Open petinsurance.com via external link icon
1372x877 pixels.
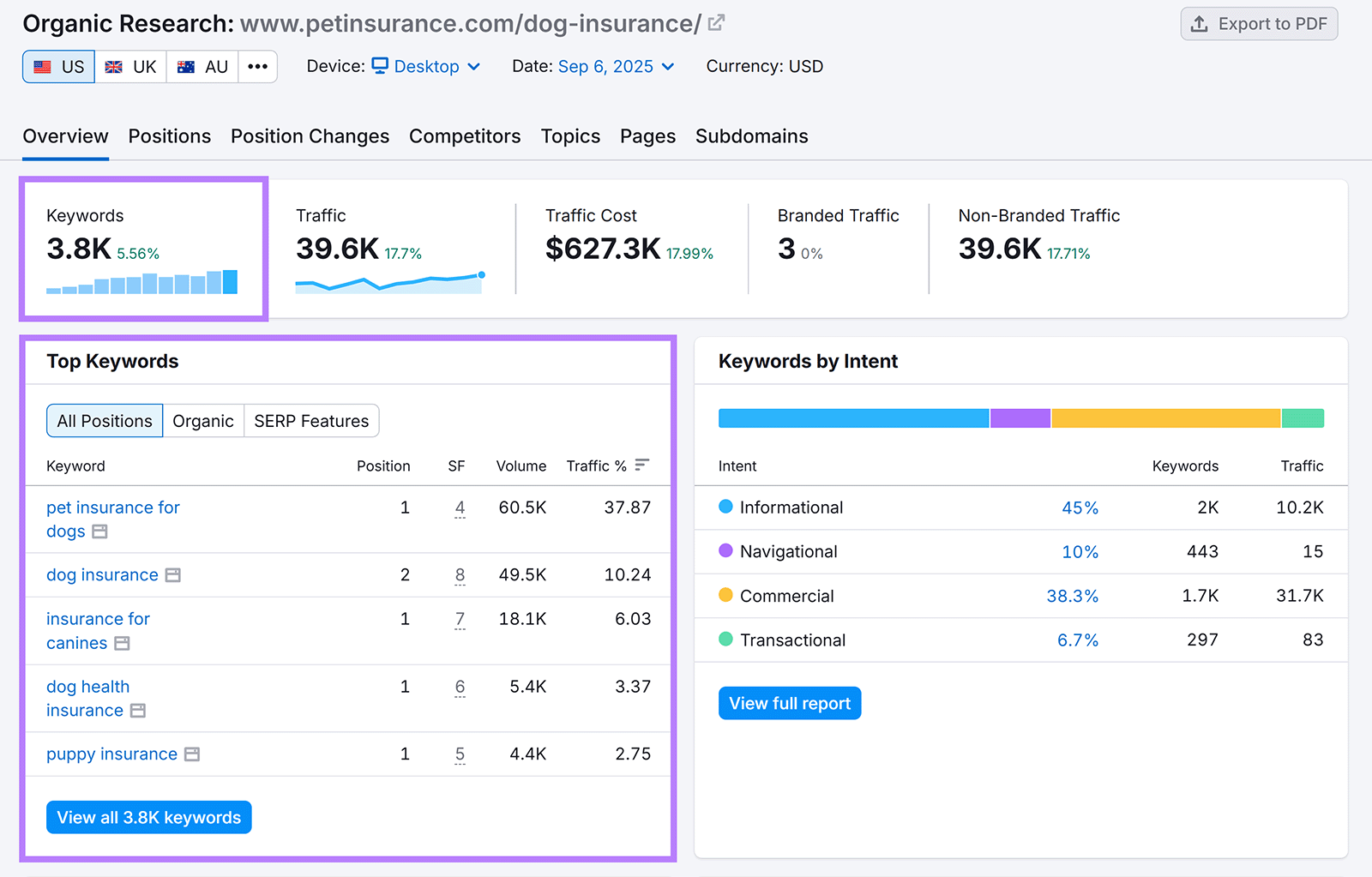click(717, 22)
